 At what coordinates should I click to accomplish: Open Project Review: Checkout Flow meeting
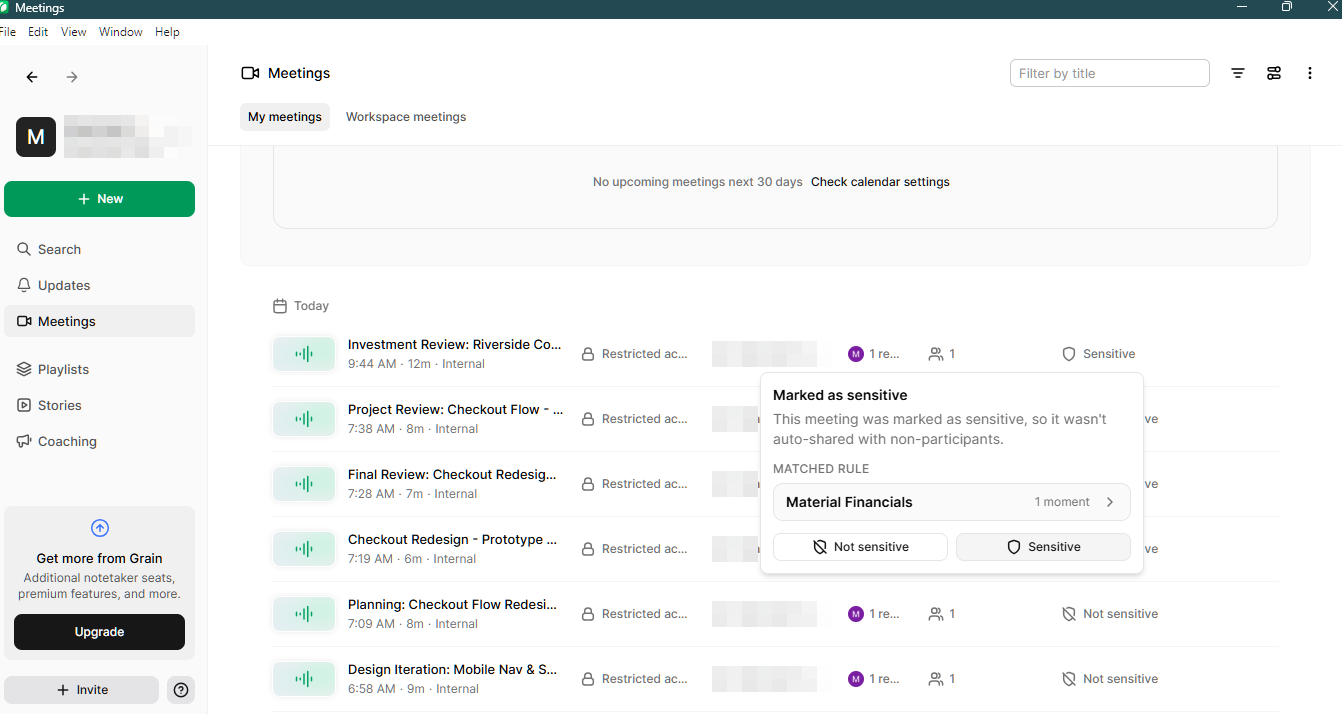(x=455, y=409)
